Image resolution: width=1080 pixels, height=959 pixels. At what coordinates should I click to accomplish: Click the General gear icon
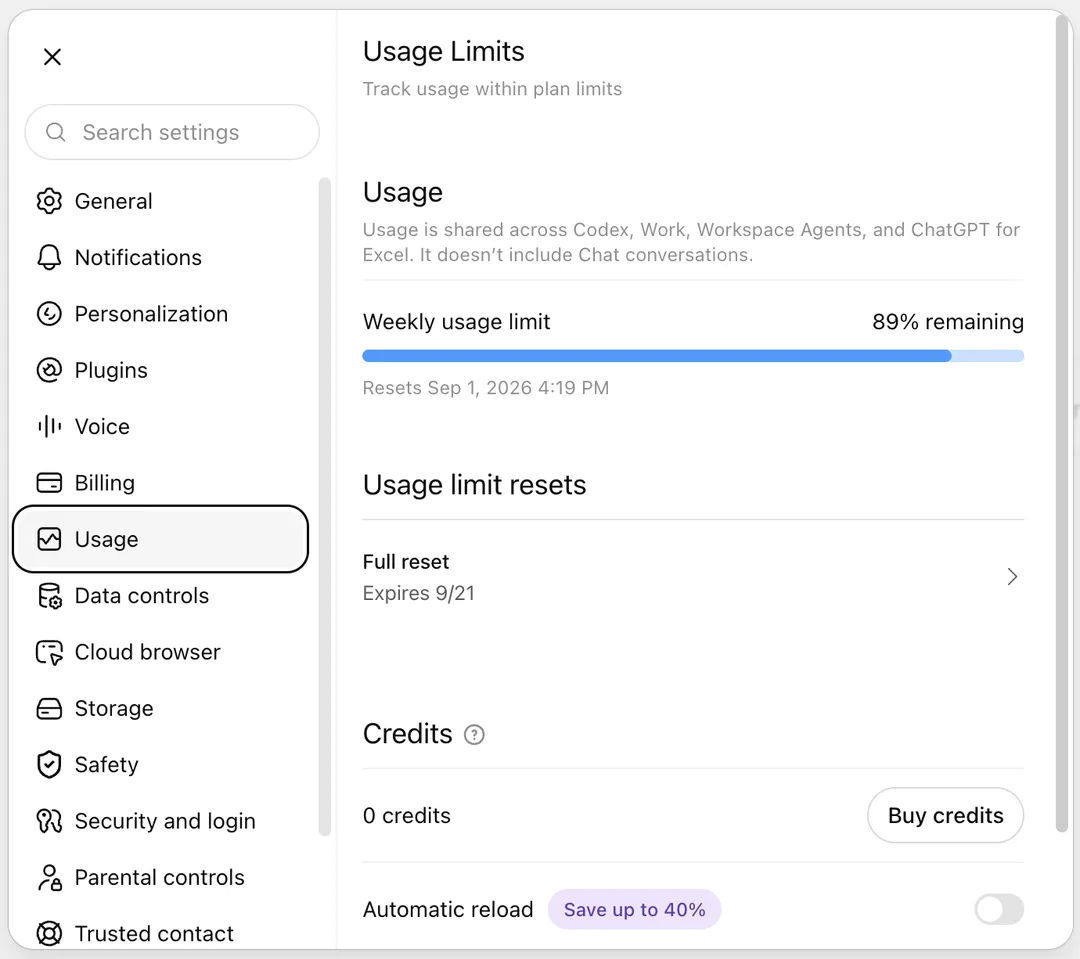point(49,201)
